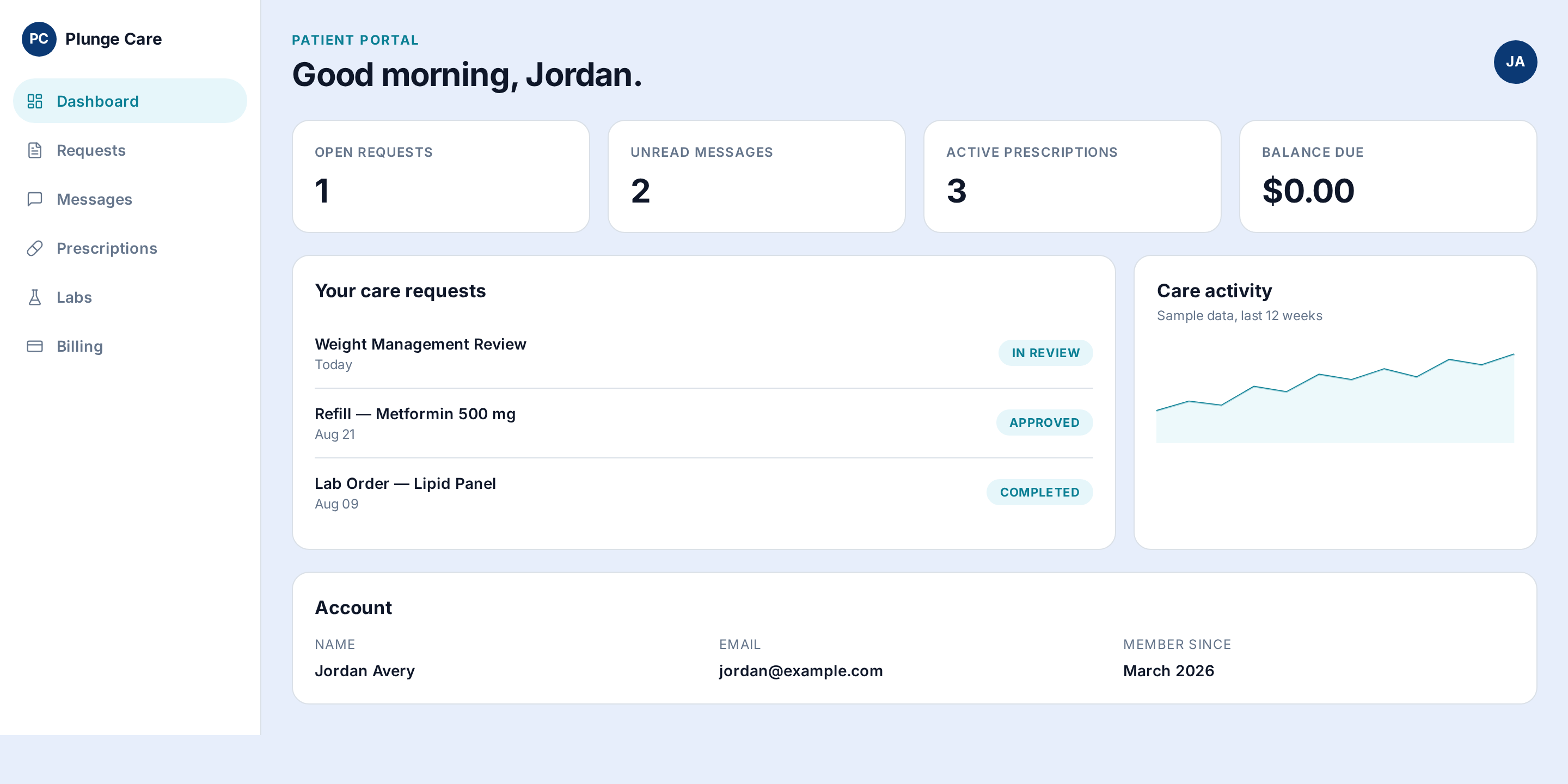The height and width of the screenshot is (784, 1568).
Task: Select the Balance Due stat card
Action: 1388,176
